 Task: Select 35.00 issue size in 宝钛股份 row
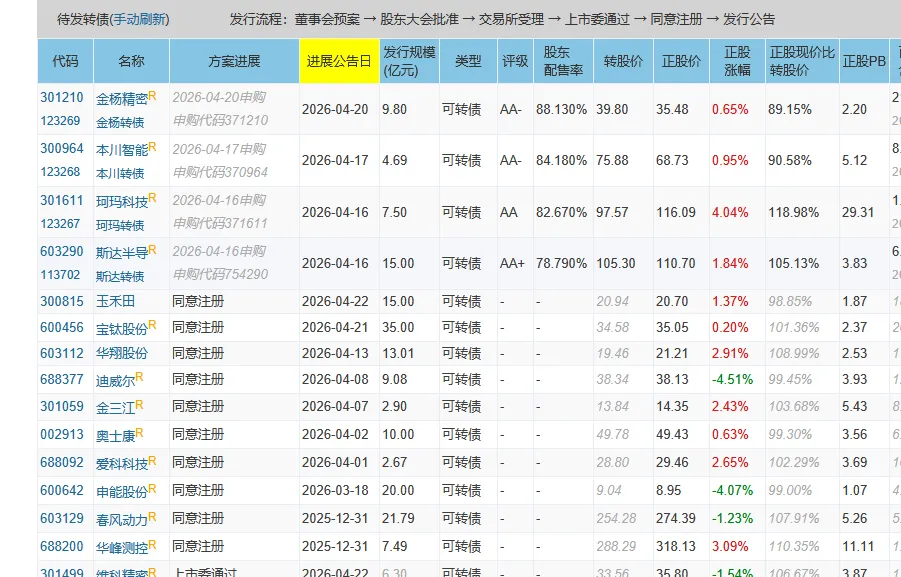[398, 328]
